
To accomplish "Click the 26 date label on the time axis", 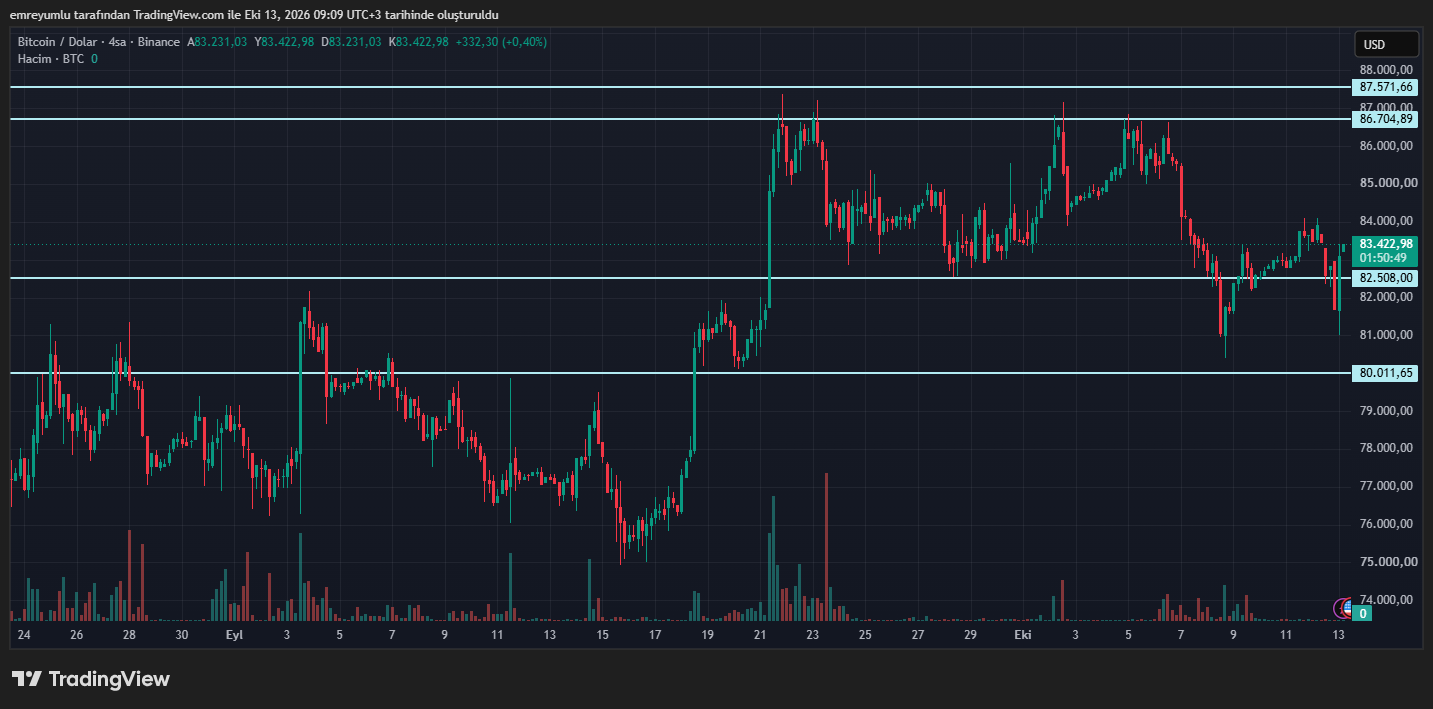I will 77,635.
